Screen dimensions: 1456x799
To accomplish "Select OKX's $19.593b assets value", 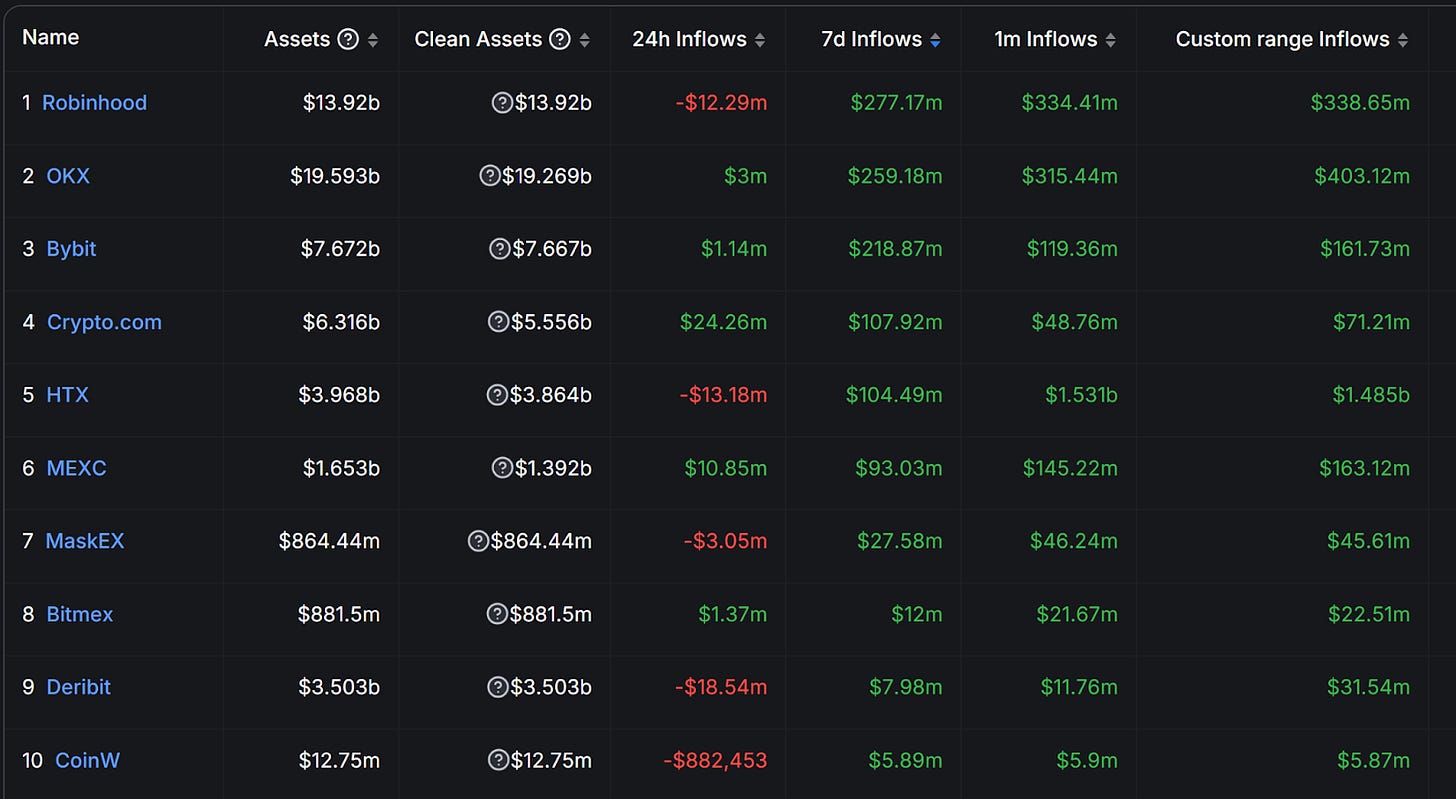I will (335, 175).
